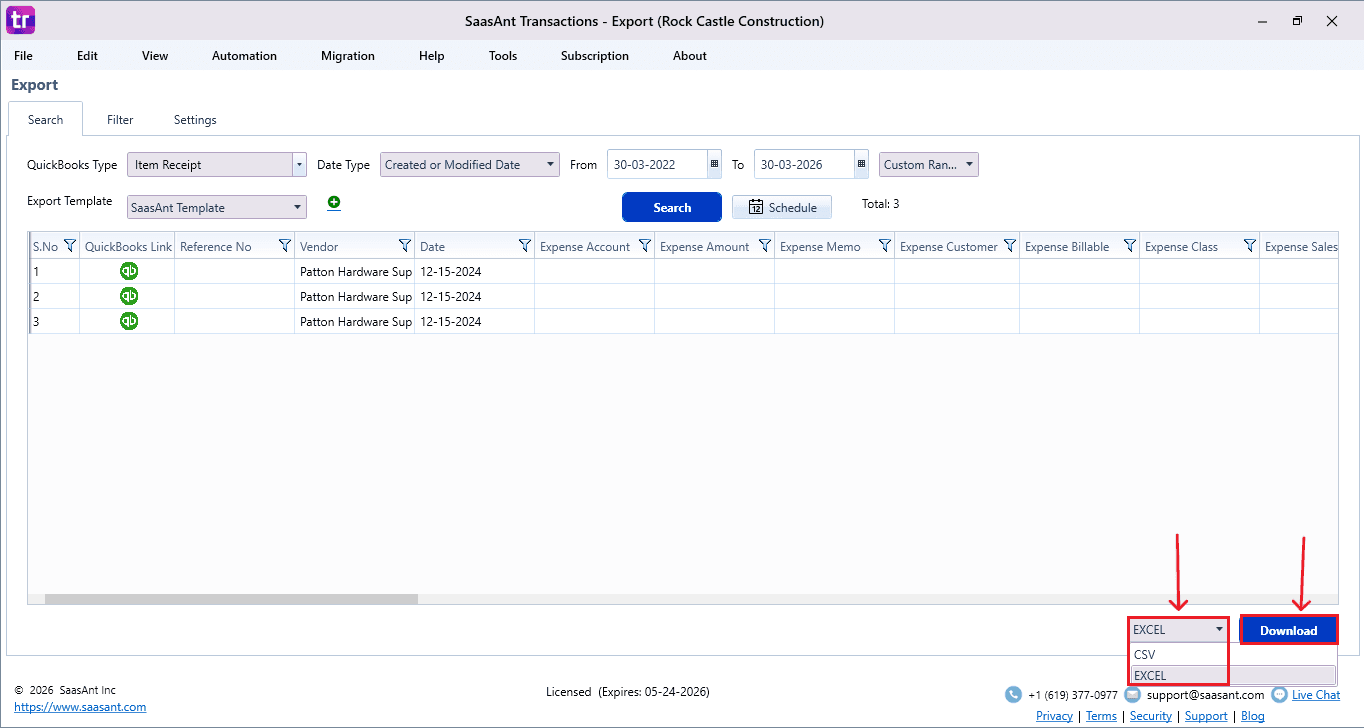
Task: Click the To date input field
Action: point(804,165)
